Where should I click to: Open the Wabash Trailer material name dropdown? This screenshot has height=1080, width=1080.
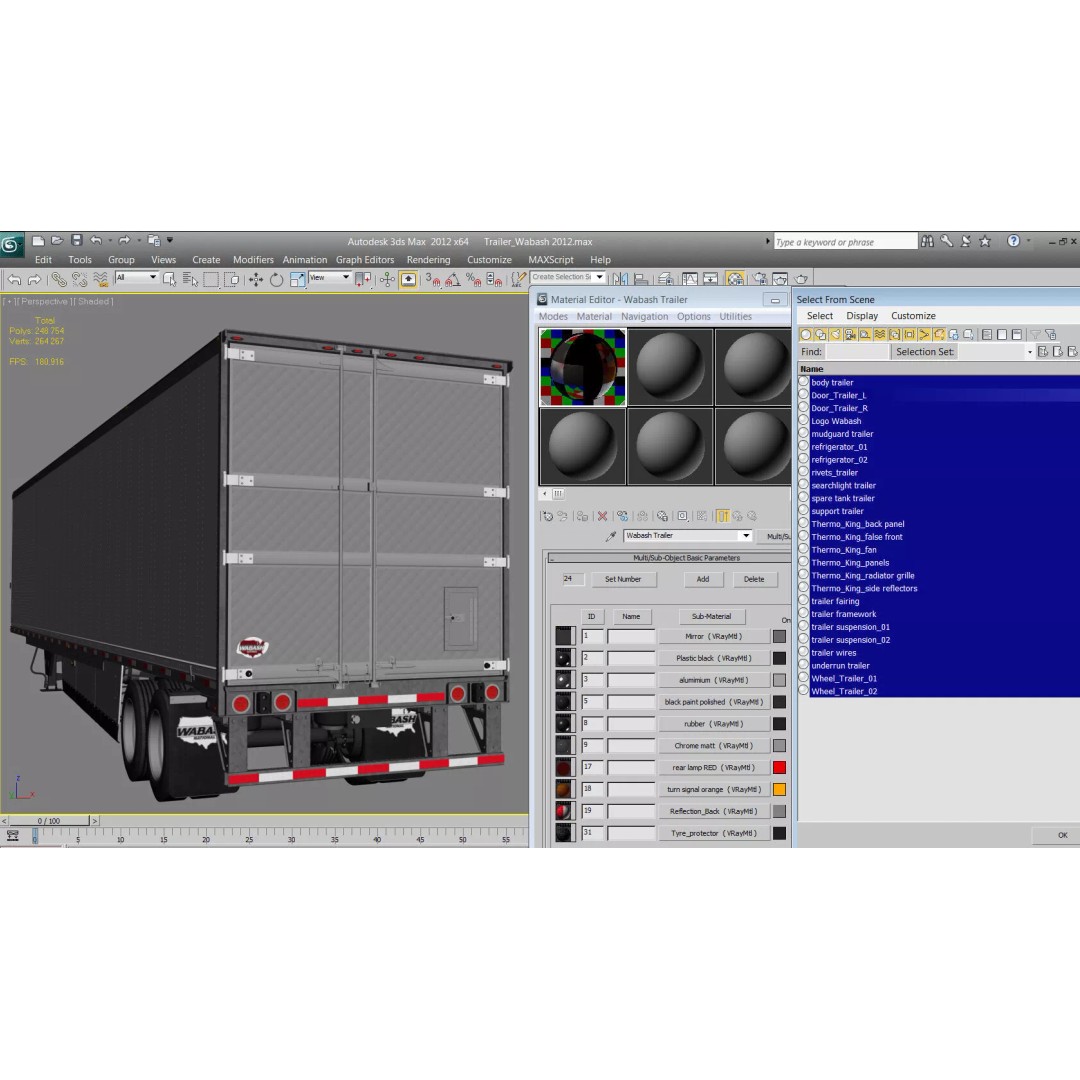click(746, 535)
